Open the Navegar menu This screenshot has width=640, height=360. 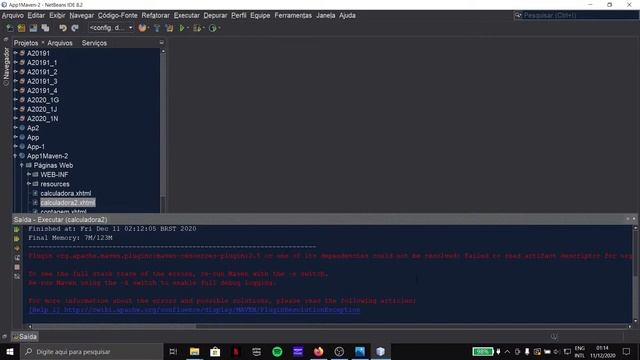[82, 16]
